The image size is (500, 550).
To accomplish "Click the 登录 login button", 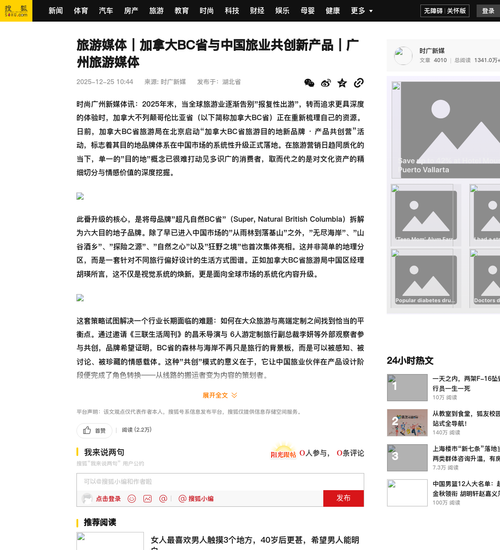I will 488,11.
